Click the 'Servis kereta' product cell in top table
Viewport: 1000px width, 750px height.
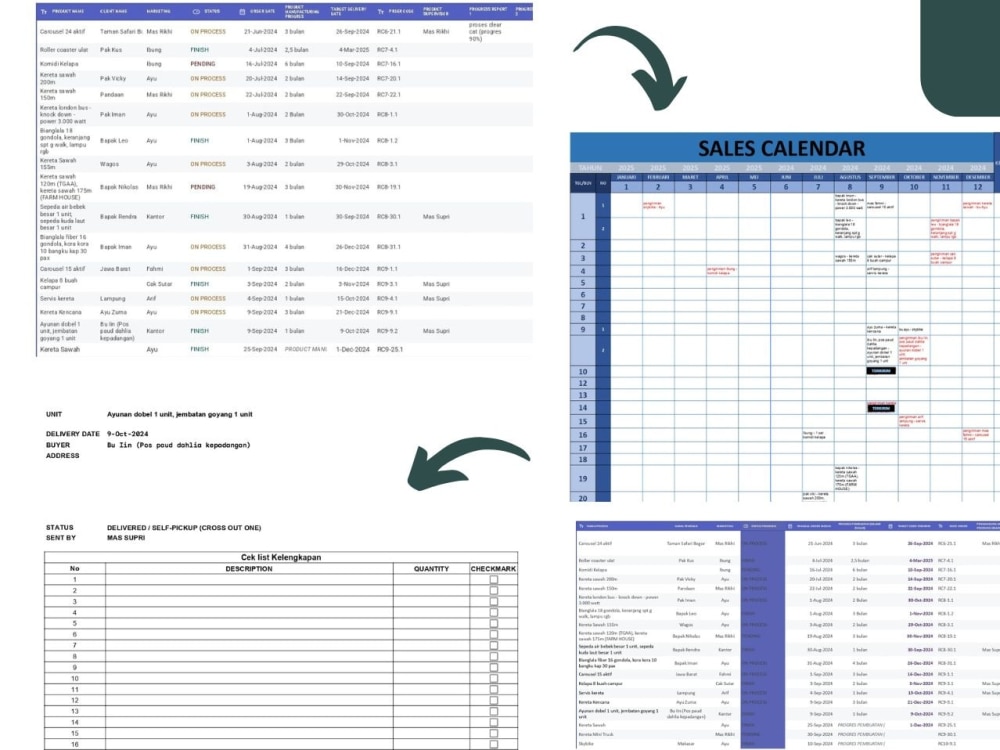57,298
